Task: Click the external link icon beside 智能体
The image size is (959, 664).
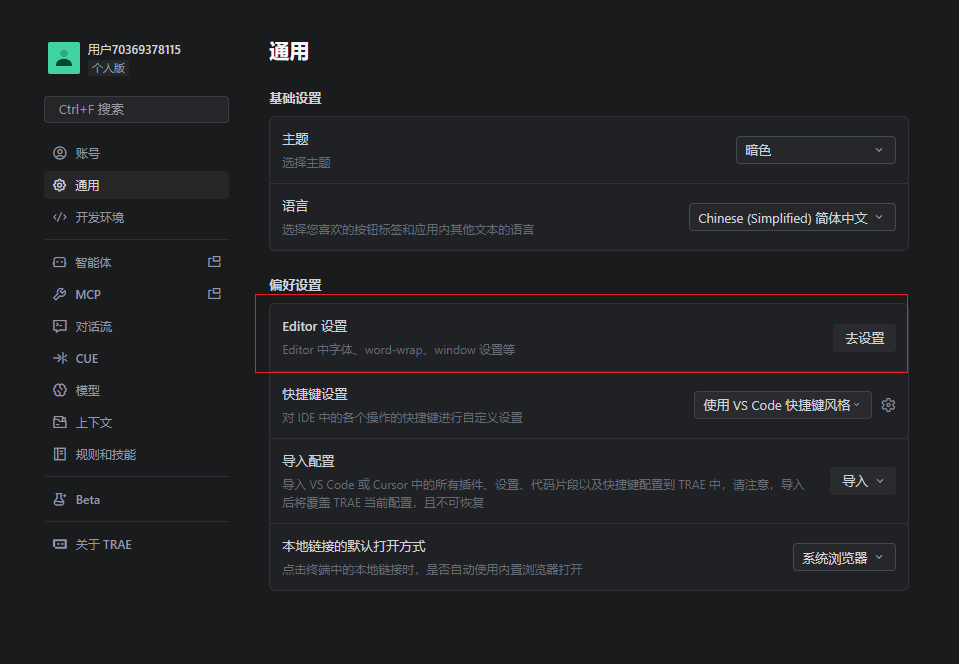Action: pos(214,262)
